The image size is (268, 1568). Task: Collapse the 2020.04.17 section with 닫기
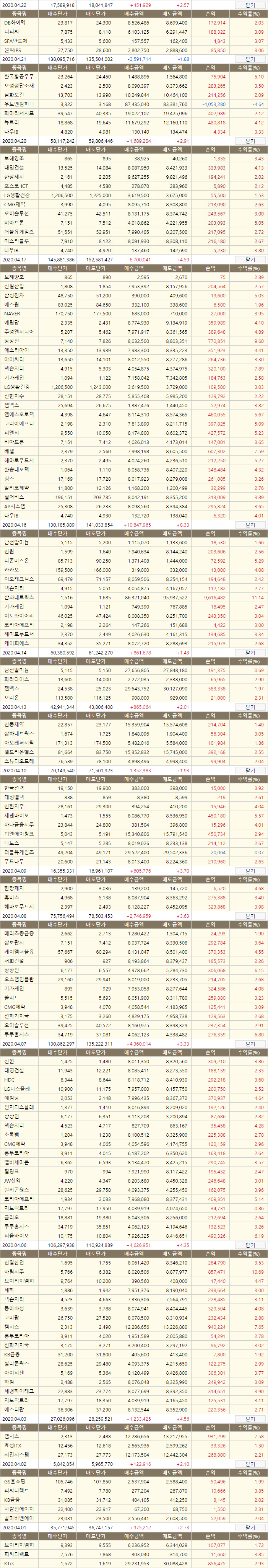click(x=250, y=259)
